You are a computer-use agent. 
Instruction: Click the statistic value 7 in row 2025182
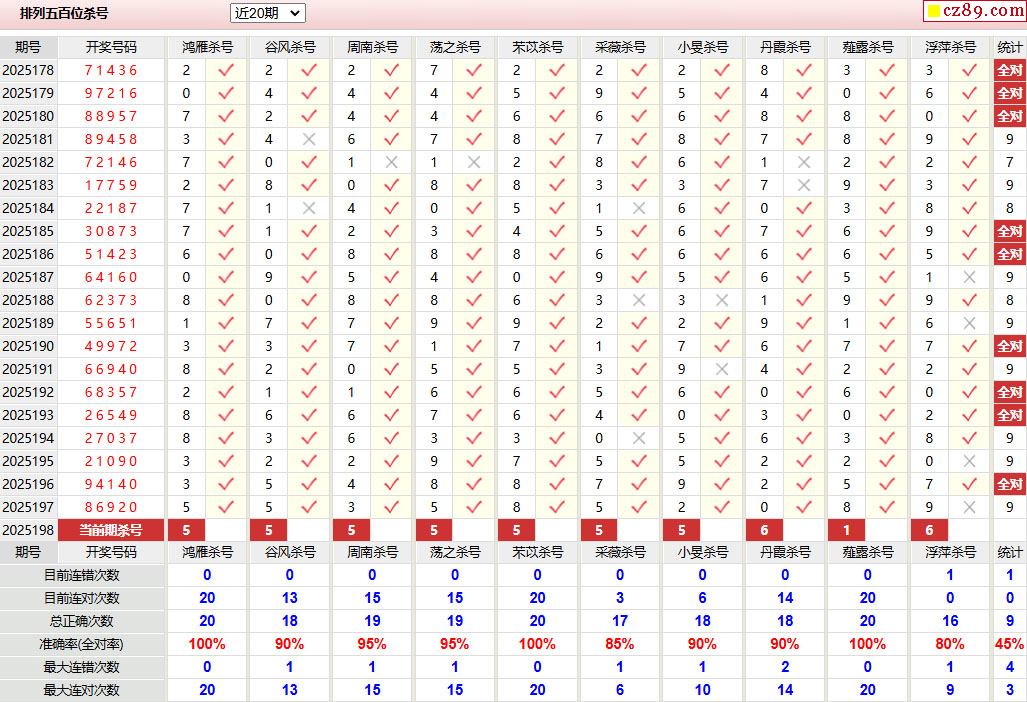click(1009, 162)
